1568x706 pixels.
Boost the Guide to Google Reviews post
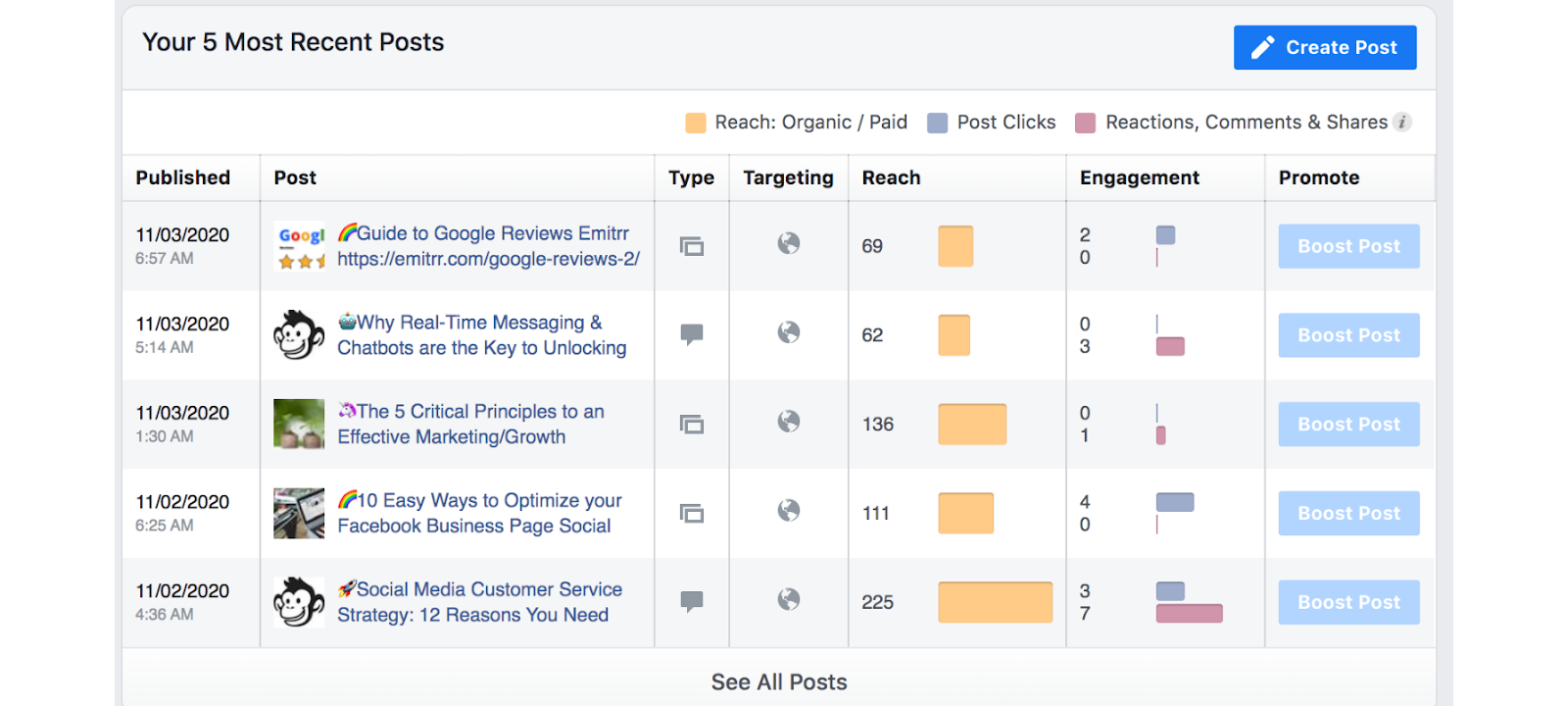tap(1348, 246)
